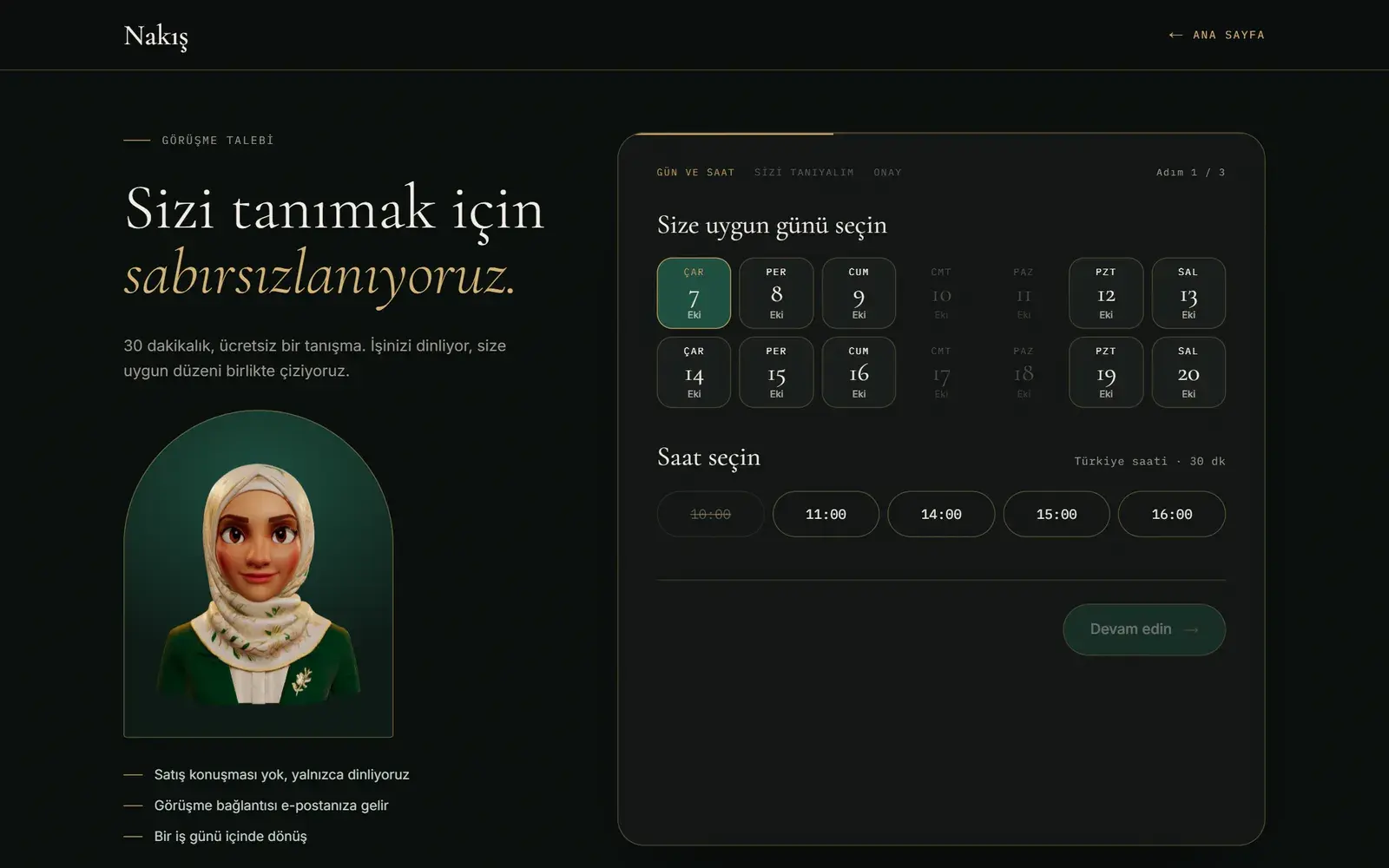
Task: Click the Devam edin button
Action: [x=1144, y=629]
